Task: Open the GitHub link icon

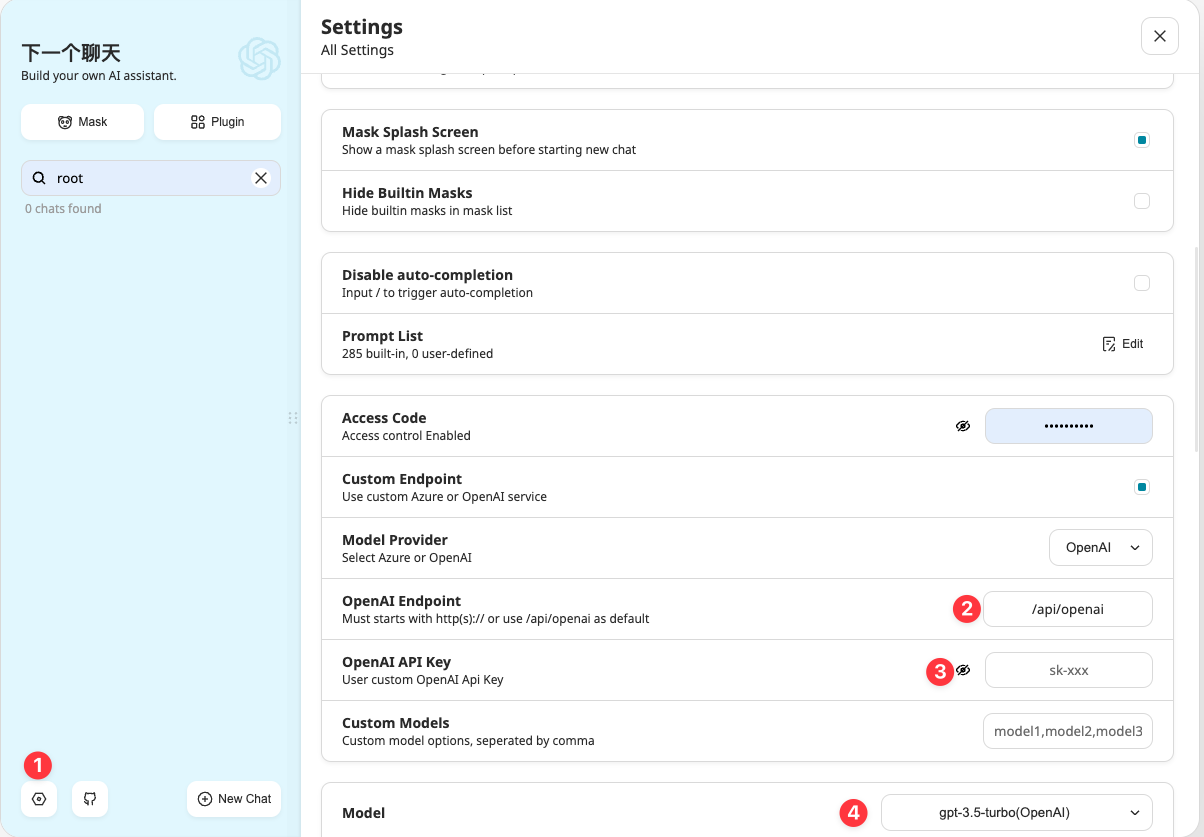Action: tap(90, 799)
